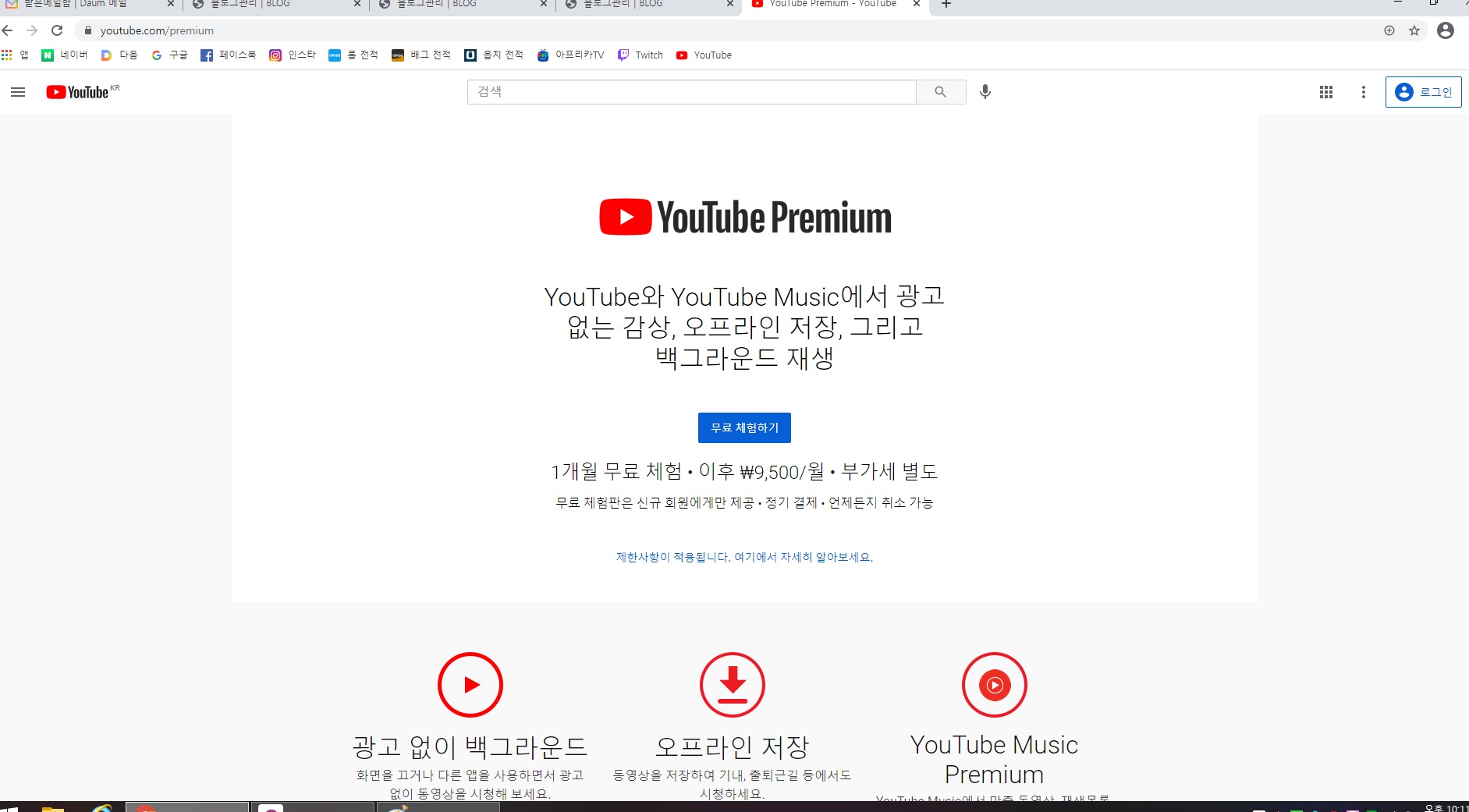
Task: Bookmark this page with the star
Action: point(1414,30)
